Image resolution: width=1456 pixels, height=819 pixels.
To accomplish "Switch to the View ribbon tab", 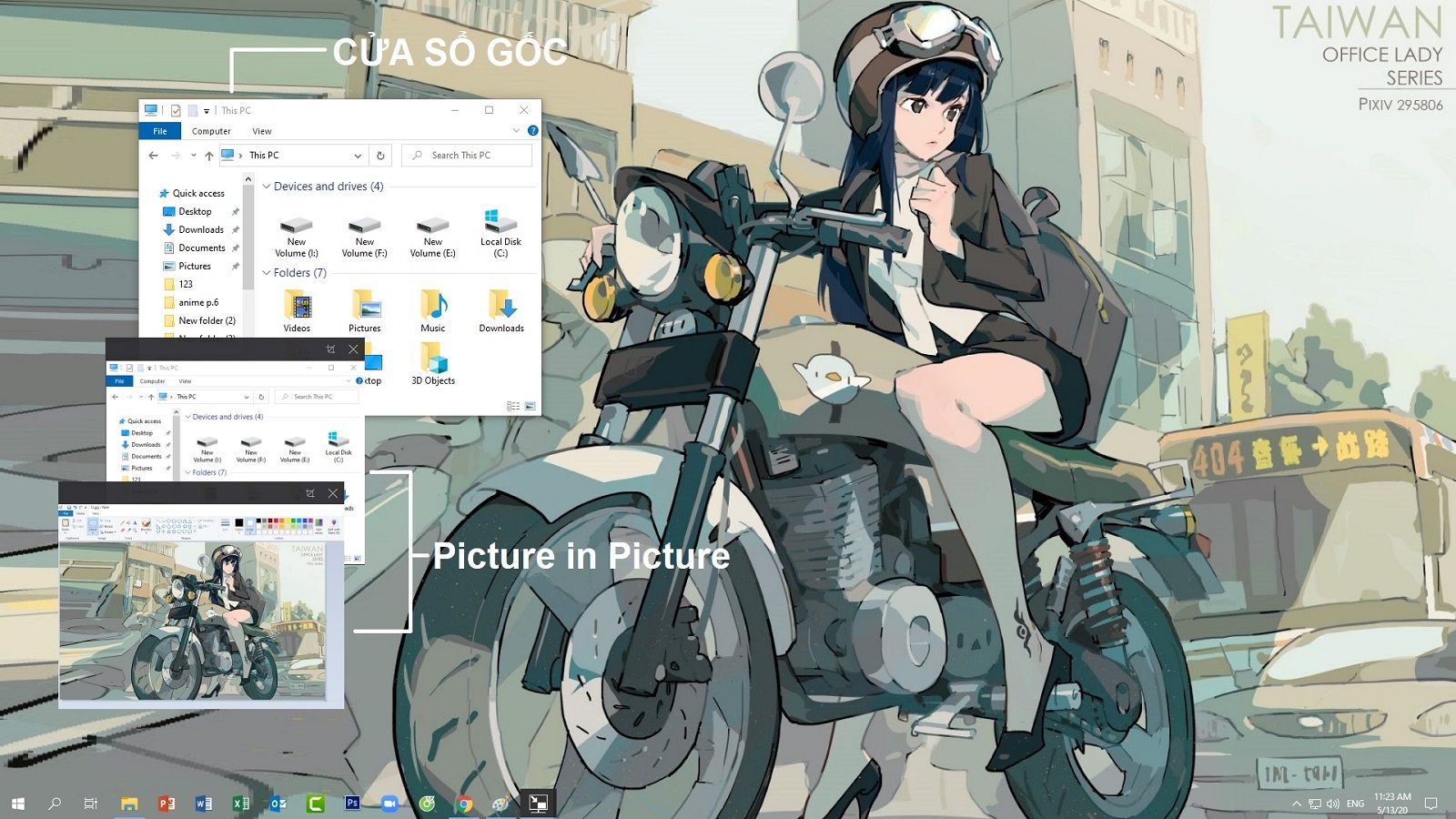I will [262, 131].
